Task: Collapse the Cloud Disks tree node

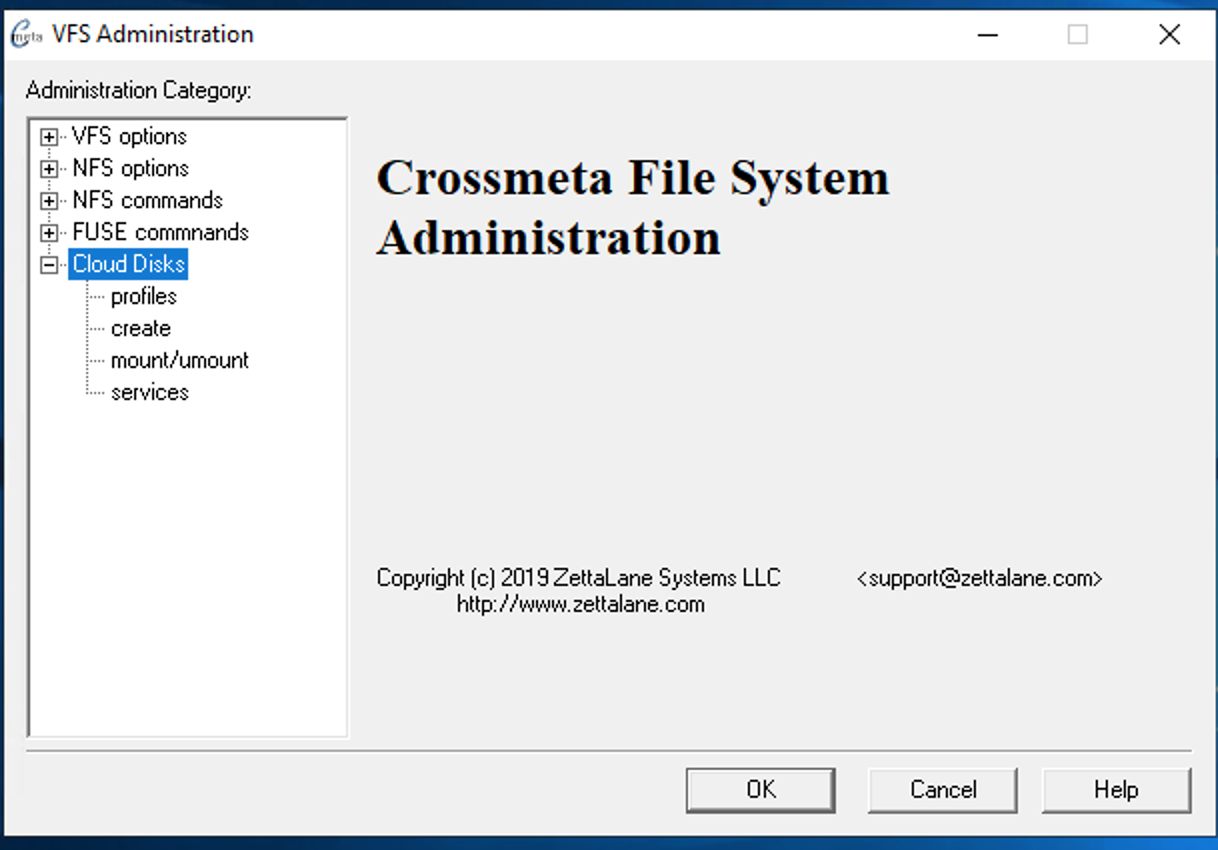Action: [49, 265]
